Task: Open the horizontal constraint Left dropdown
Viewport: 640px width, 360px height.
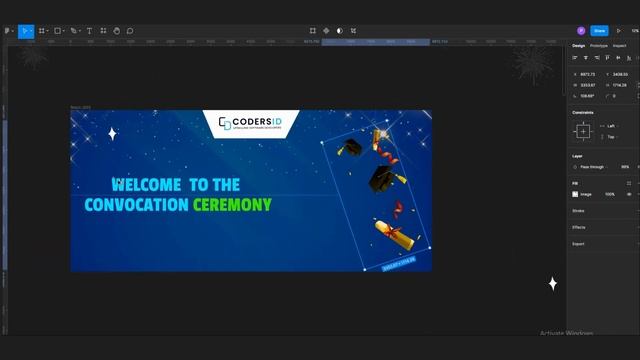Action: (609, 126)
